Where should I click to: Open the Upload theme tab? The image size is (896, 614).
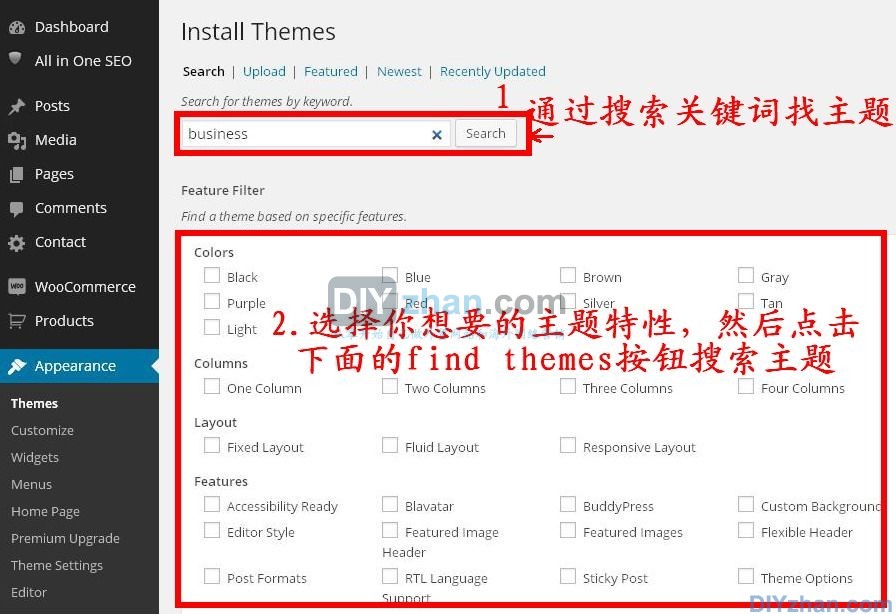[264, 71]
